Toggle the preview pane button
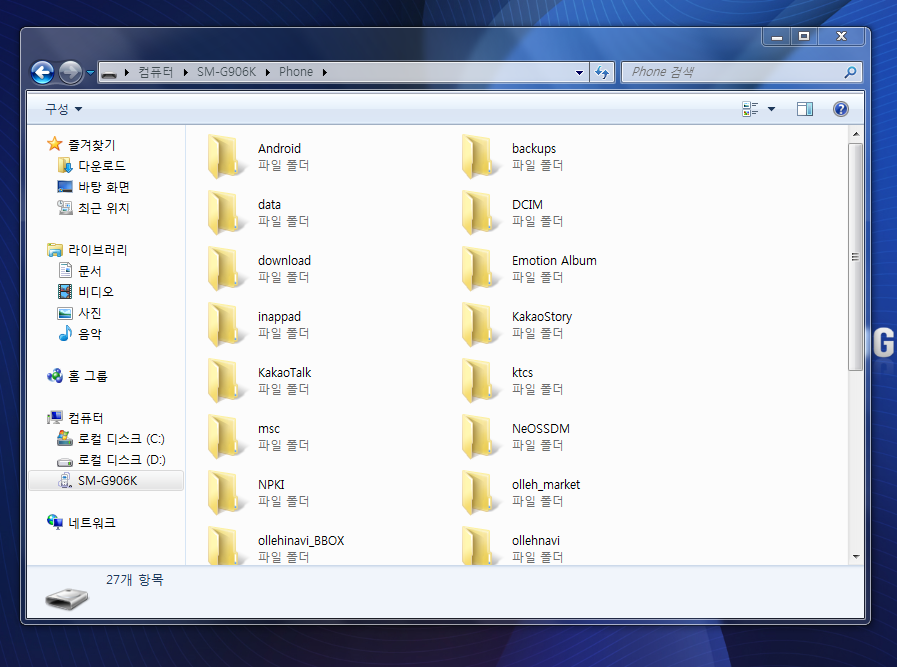This screenshot has height=667, width=897. pos(804,109)
